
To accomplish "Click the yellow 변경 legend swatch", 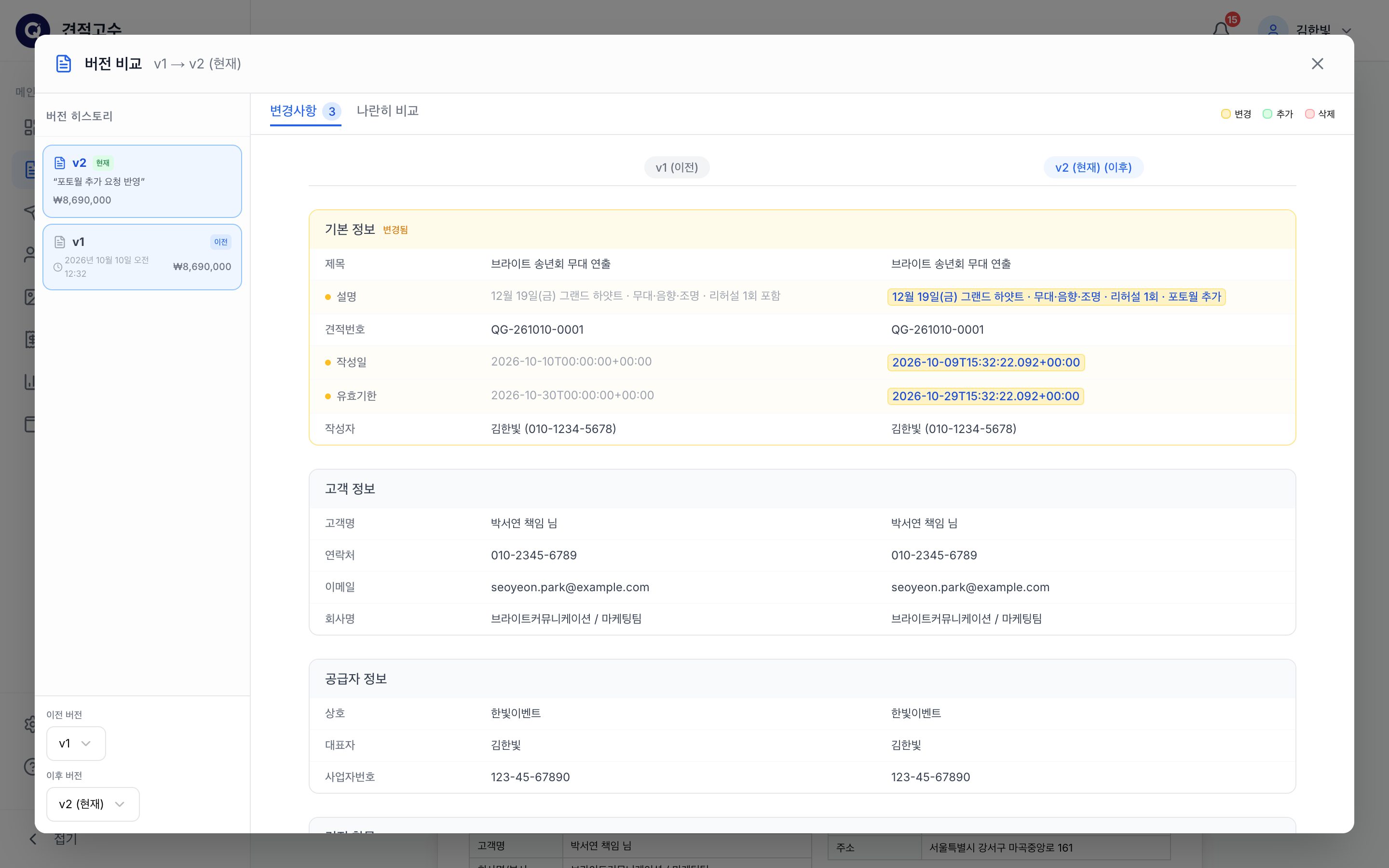I will point(1226,114).
